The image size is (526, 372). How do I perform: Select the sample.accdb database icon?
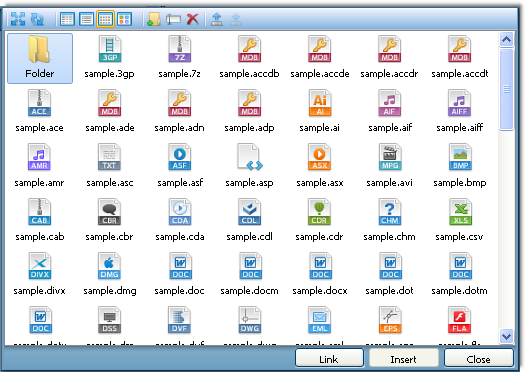tap(250, 49)
